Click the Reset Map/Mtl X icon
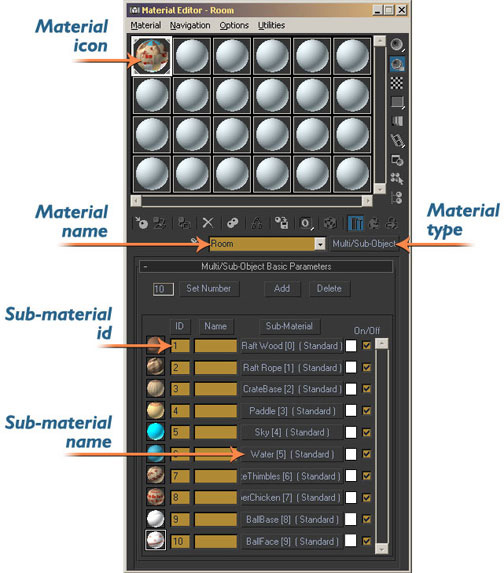This screenshot has width=504, height=573. pyautogui.click(x=208, y=223)
